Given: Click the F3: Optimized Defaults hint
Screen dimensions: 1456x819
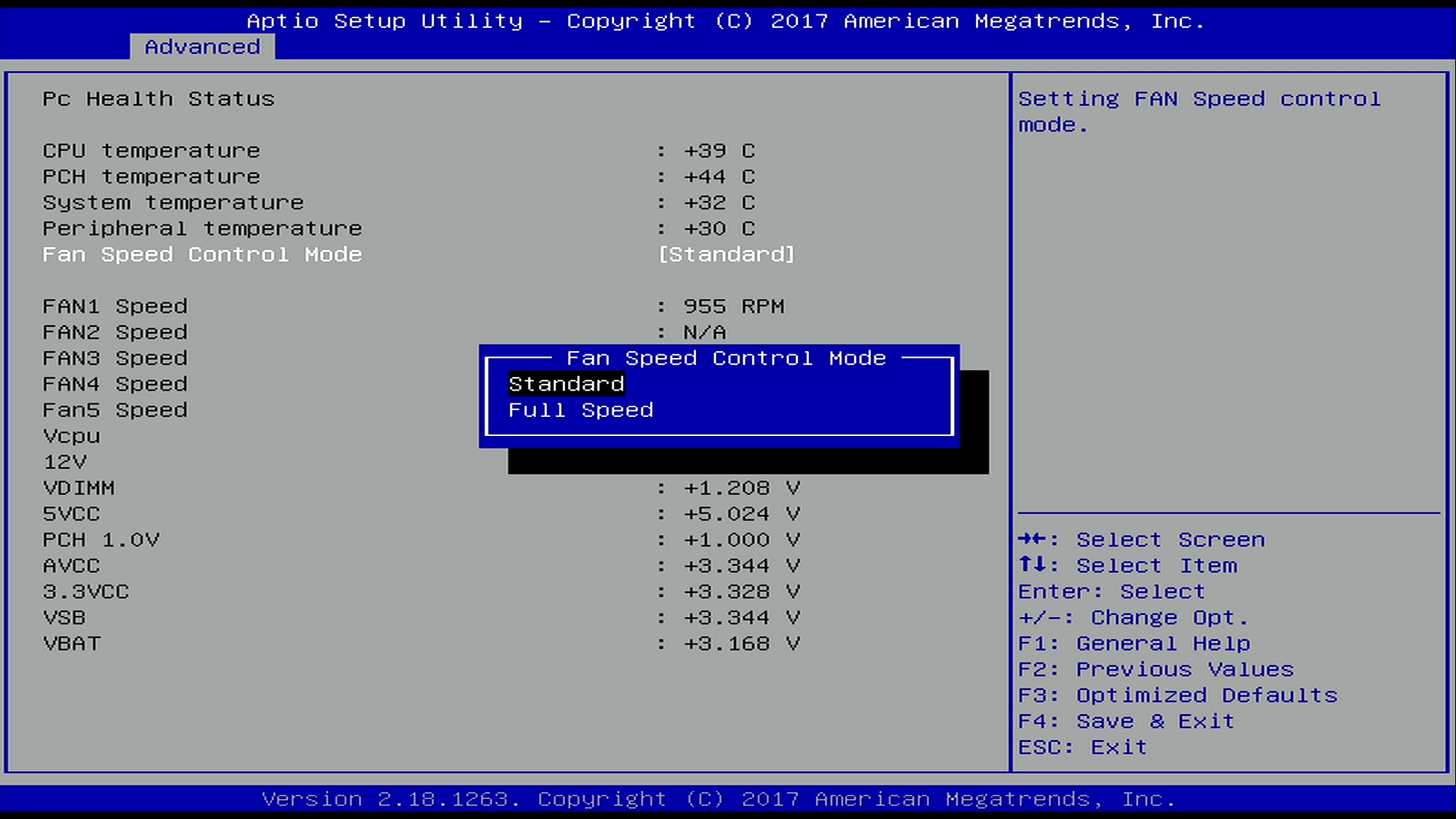Looking at the screenshot, I should 1177,695.
